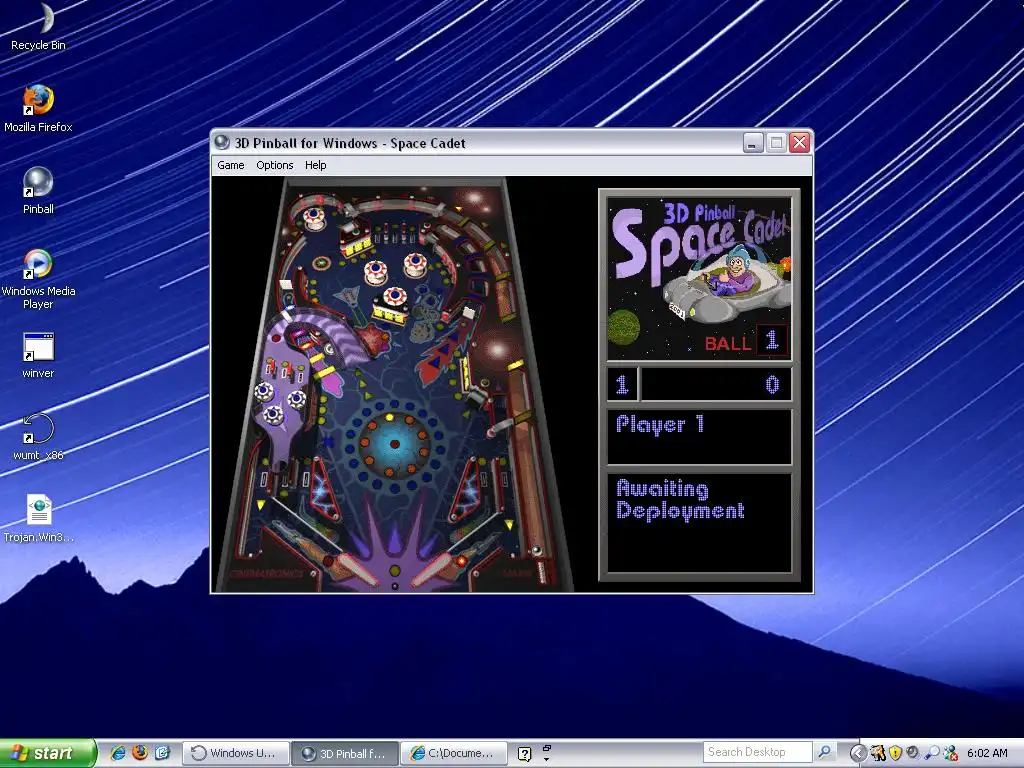Minimize the 3D Pinball window
This screenshot has width=1024, height=768.
[753, 142]
